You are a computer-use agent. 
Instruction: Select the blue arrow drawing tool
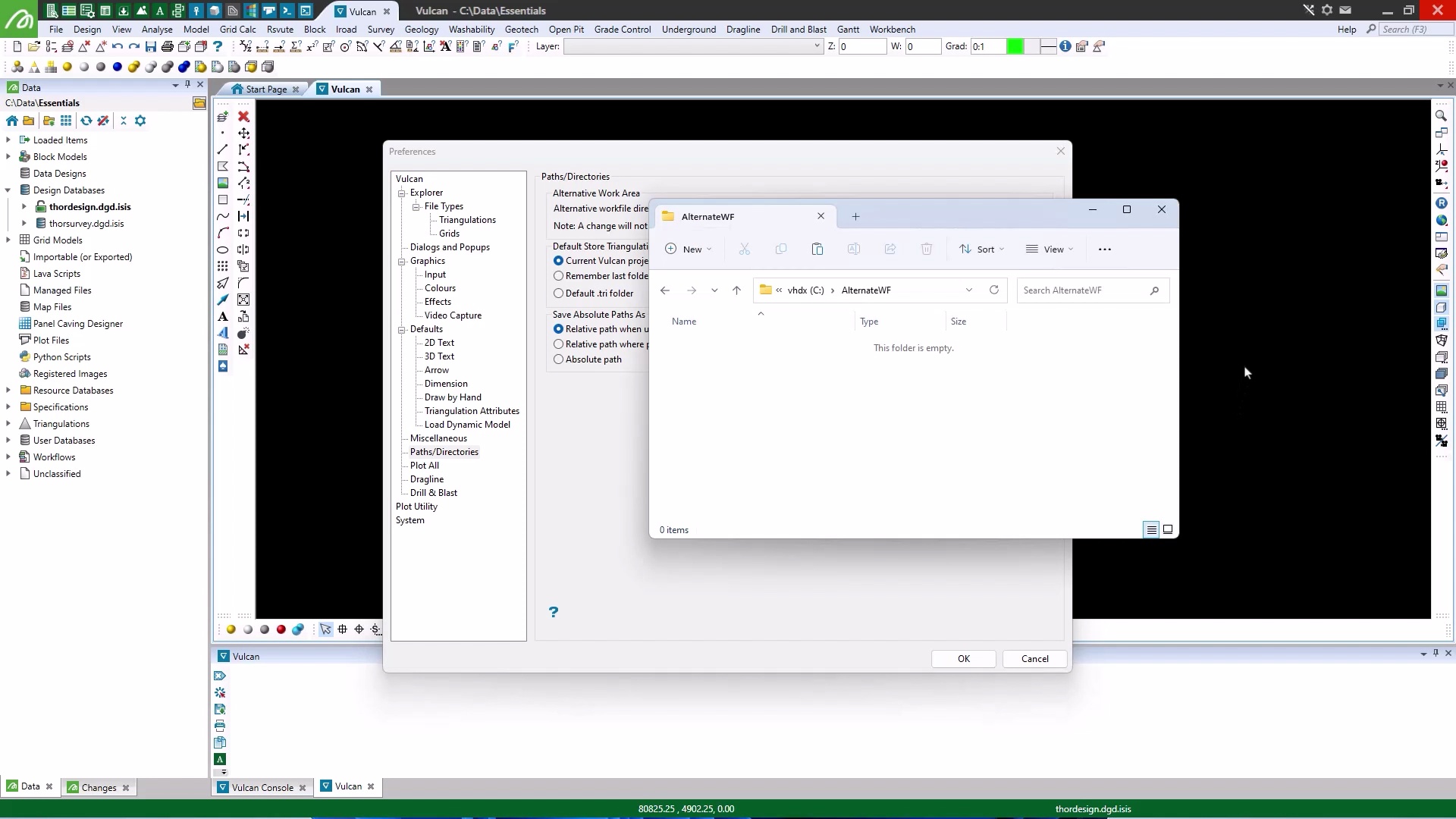pyautogui.click(x=223, y=300)
